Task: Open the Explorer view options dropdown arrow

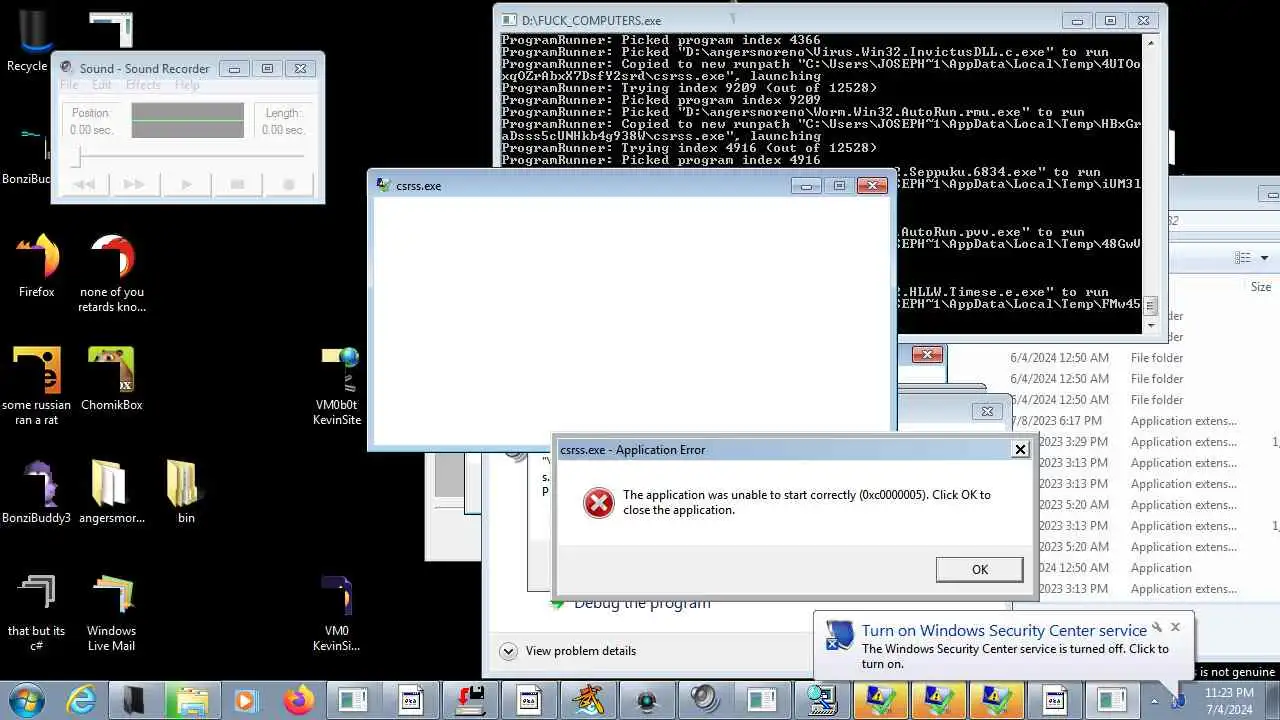Action: tap(1264, 258)
